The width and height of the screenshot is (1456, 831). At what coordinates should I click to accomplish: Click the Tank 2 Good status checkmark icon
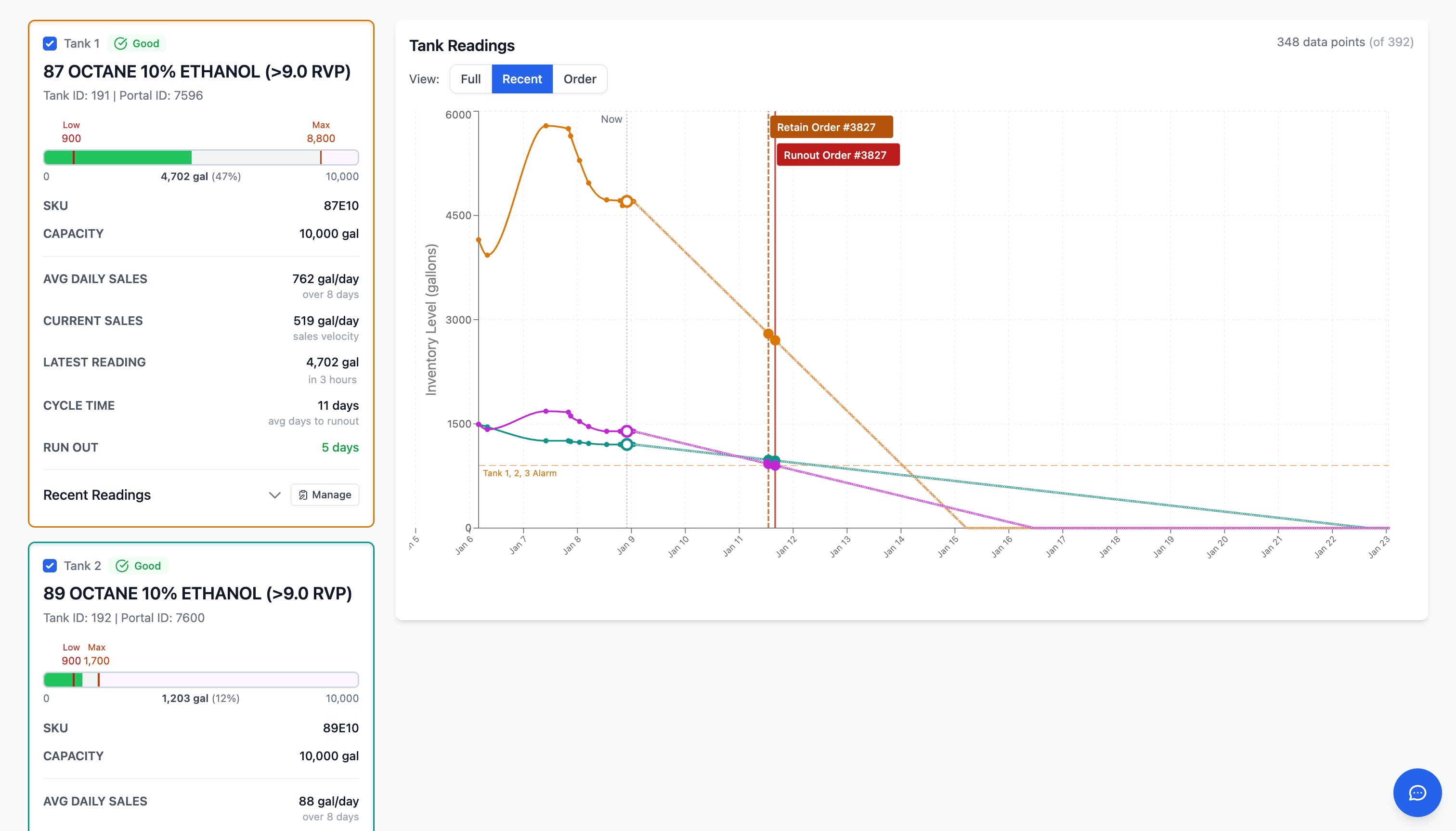pos(122,566)
